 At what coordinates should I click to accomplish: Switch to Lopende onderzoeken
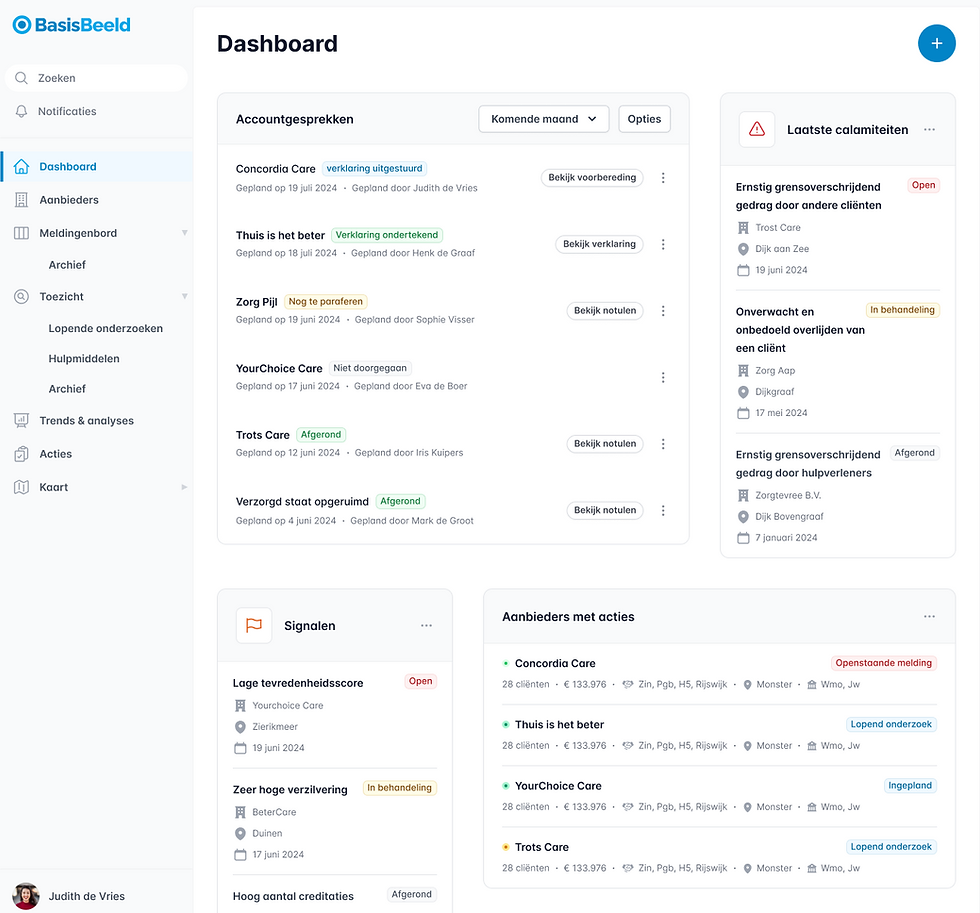coord(104,327)
